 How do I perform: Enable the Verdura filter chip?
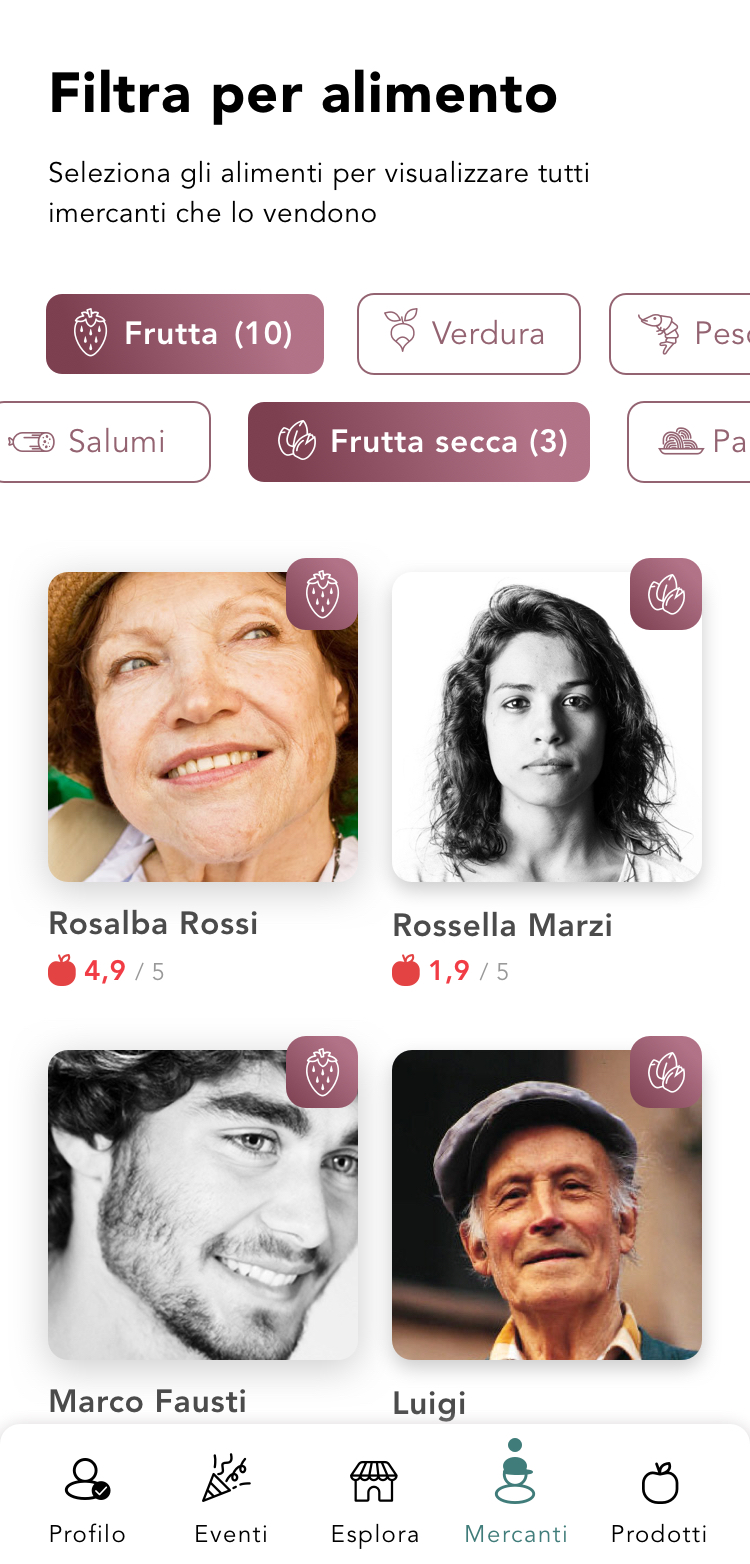469,334
